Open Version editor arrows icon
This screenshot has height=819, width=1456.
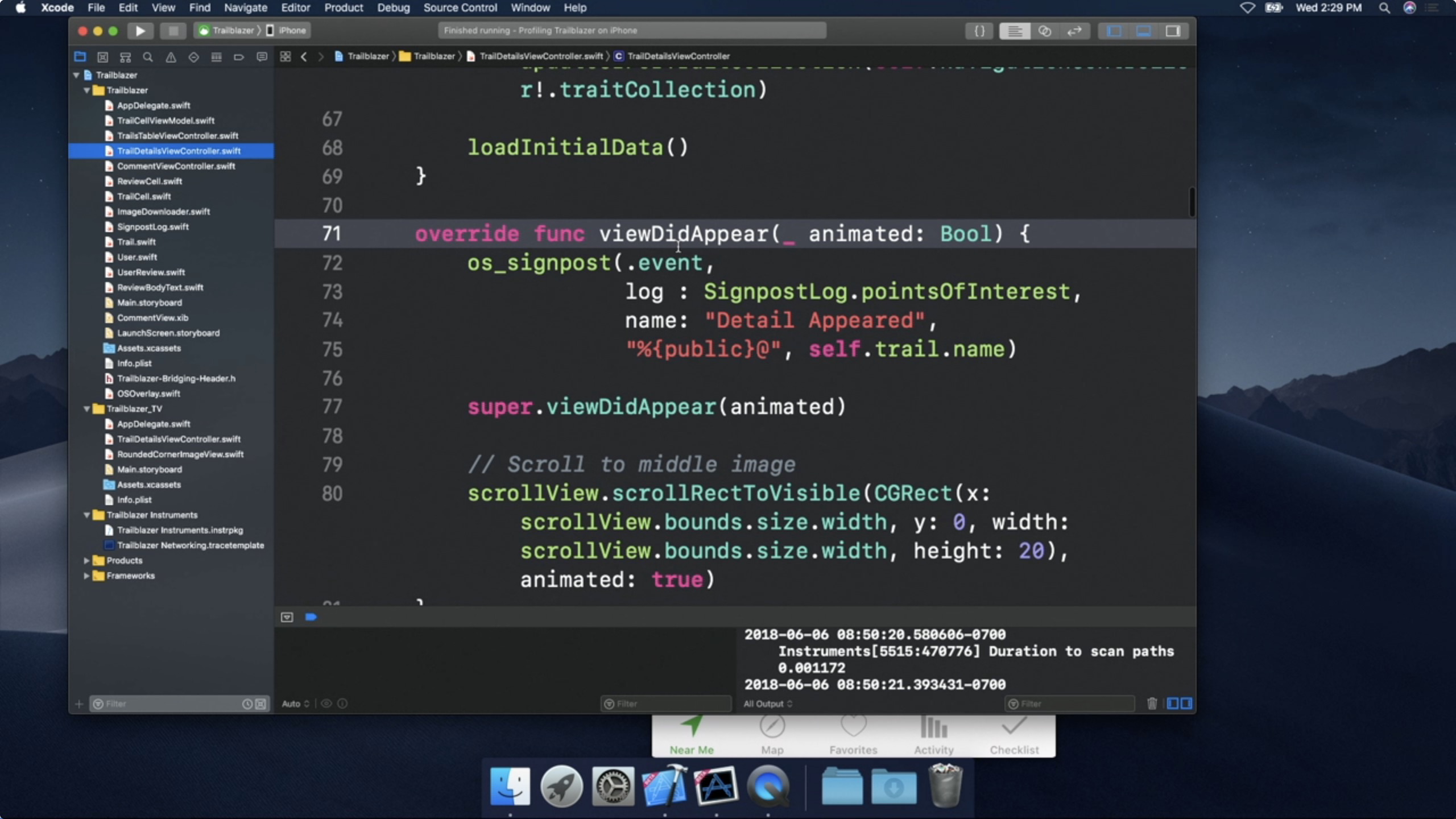(x=1074, y=31)
